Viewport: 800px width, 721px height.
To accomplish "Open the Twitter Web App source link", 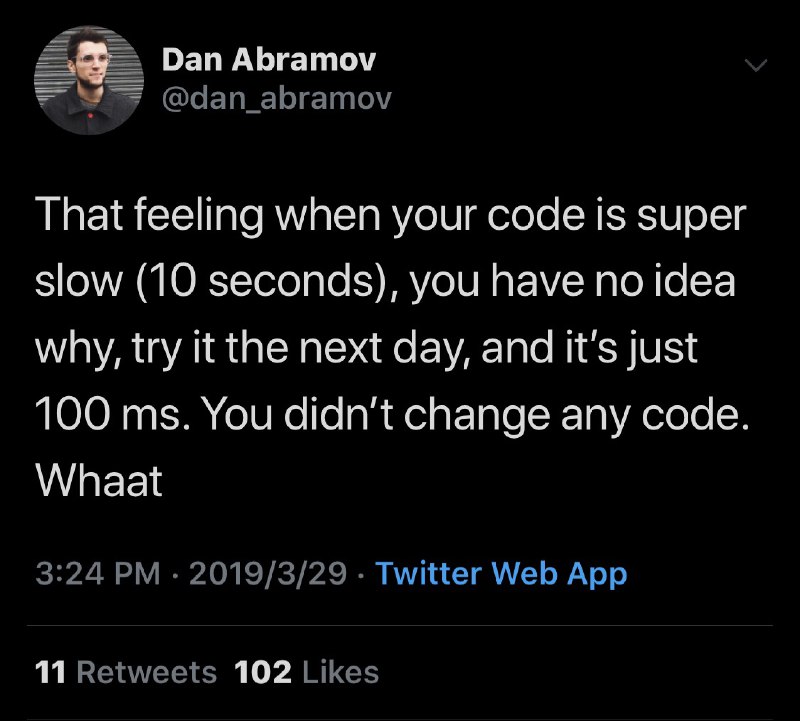I will click(x=501, y=574).
